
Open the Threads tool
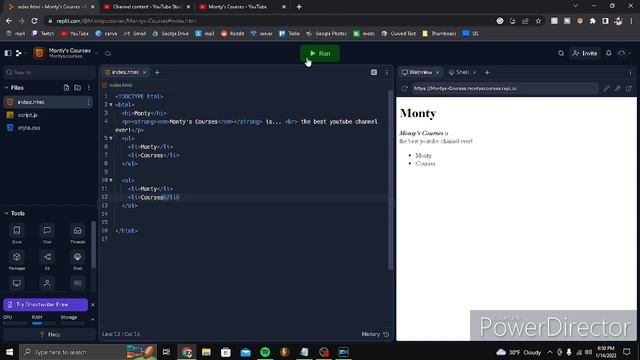coord(78,233)
